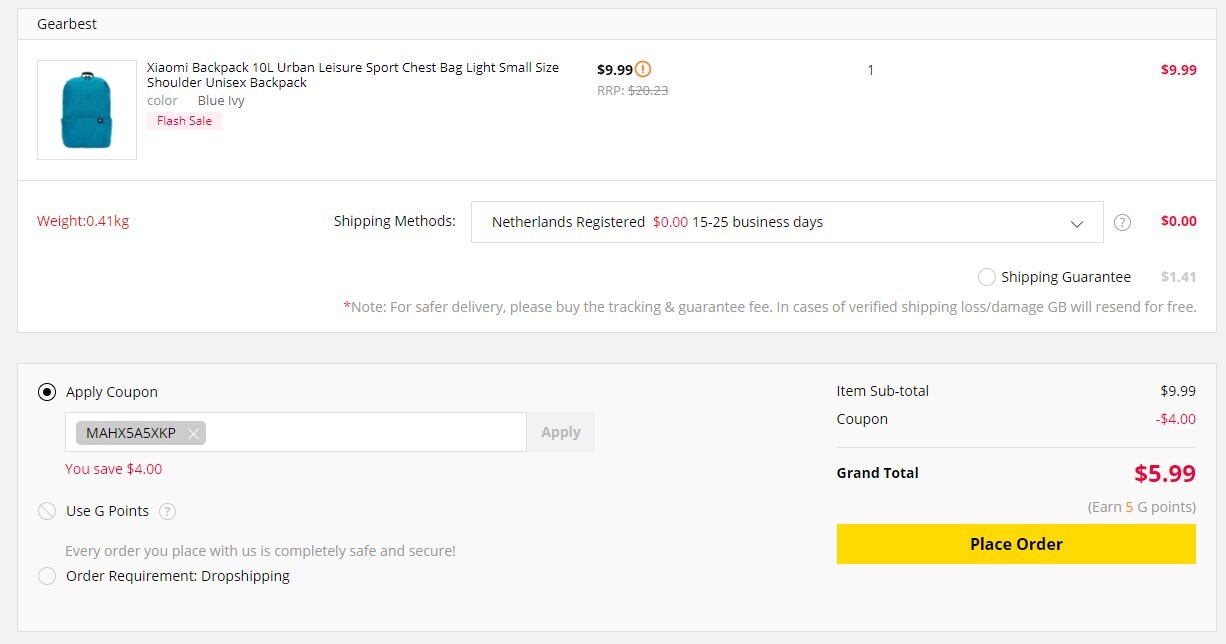The width and height of the screenshot is (1226, 644).
Task: Click the shipping dropdown chevron arrow
Action: [1077, 223]
